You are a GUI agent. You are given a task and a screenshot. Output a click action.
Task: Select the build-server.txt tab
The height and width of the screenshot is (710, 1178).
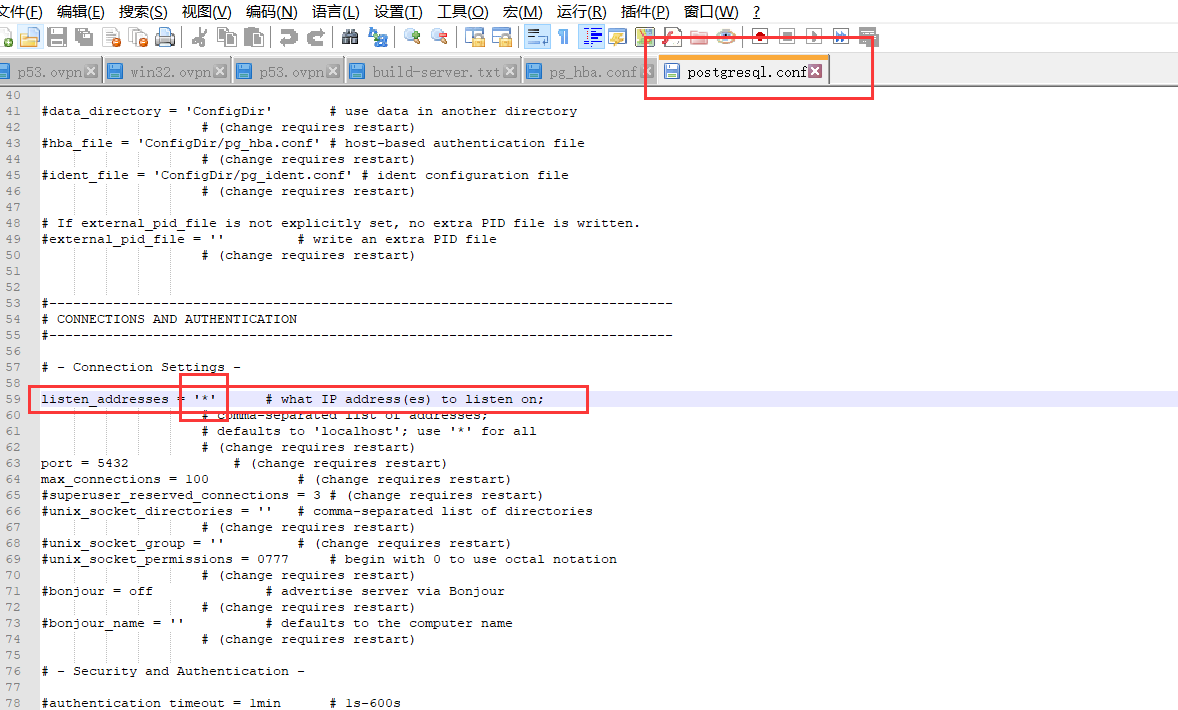(x=435, y=72)
